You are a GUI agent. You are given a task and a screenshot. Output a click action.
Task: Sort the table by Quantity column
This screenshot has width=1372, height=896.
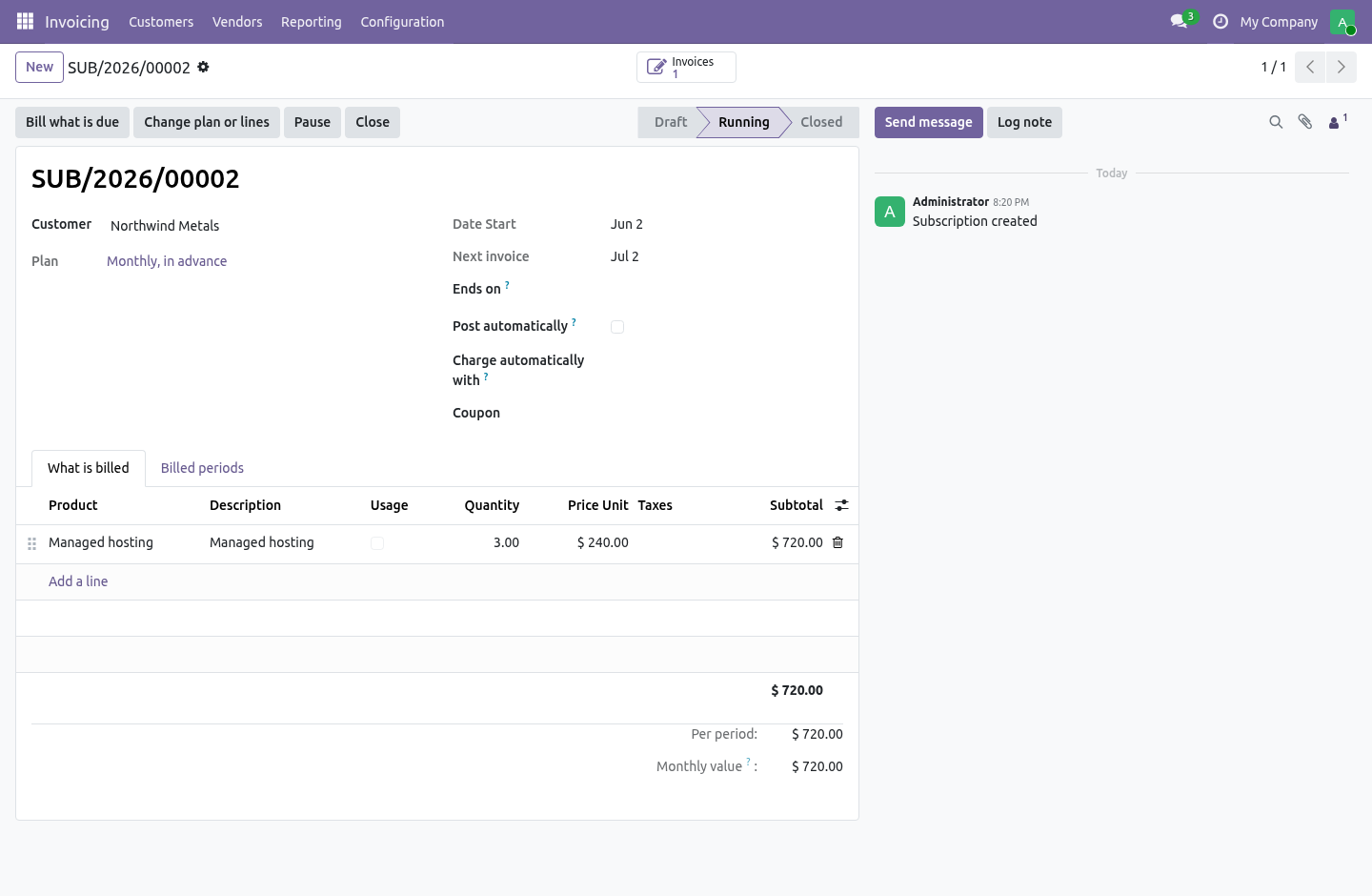492,505
